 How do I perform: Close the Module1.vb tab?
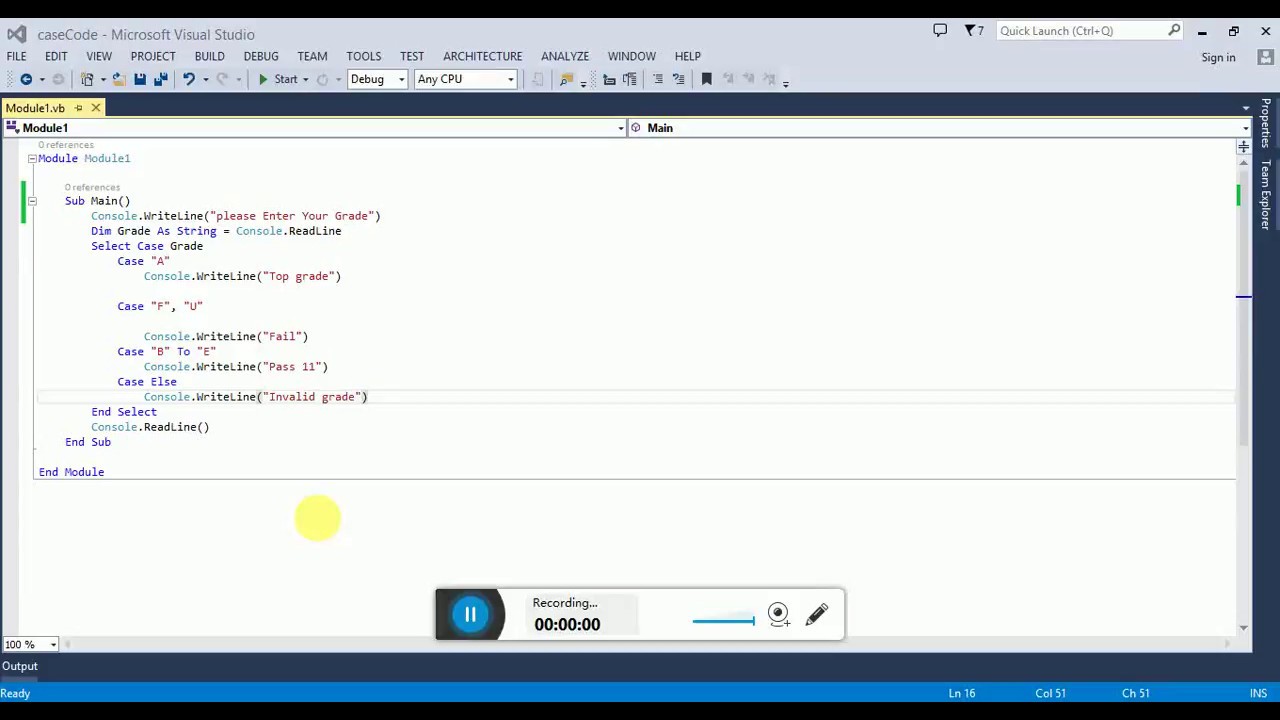tap(96, 108)
